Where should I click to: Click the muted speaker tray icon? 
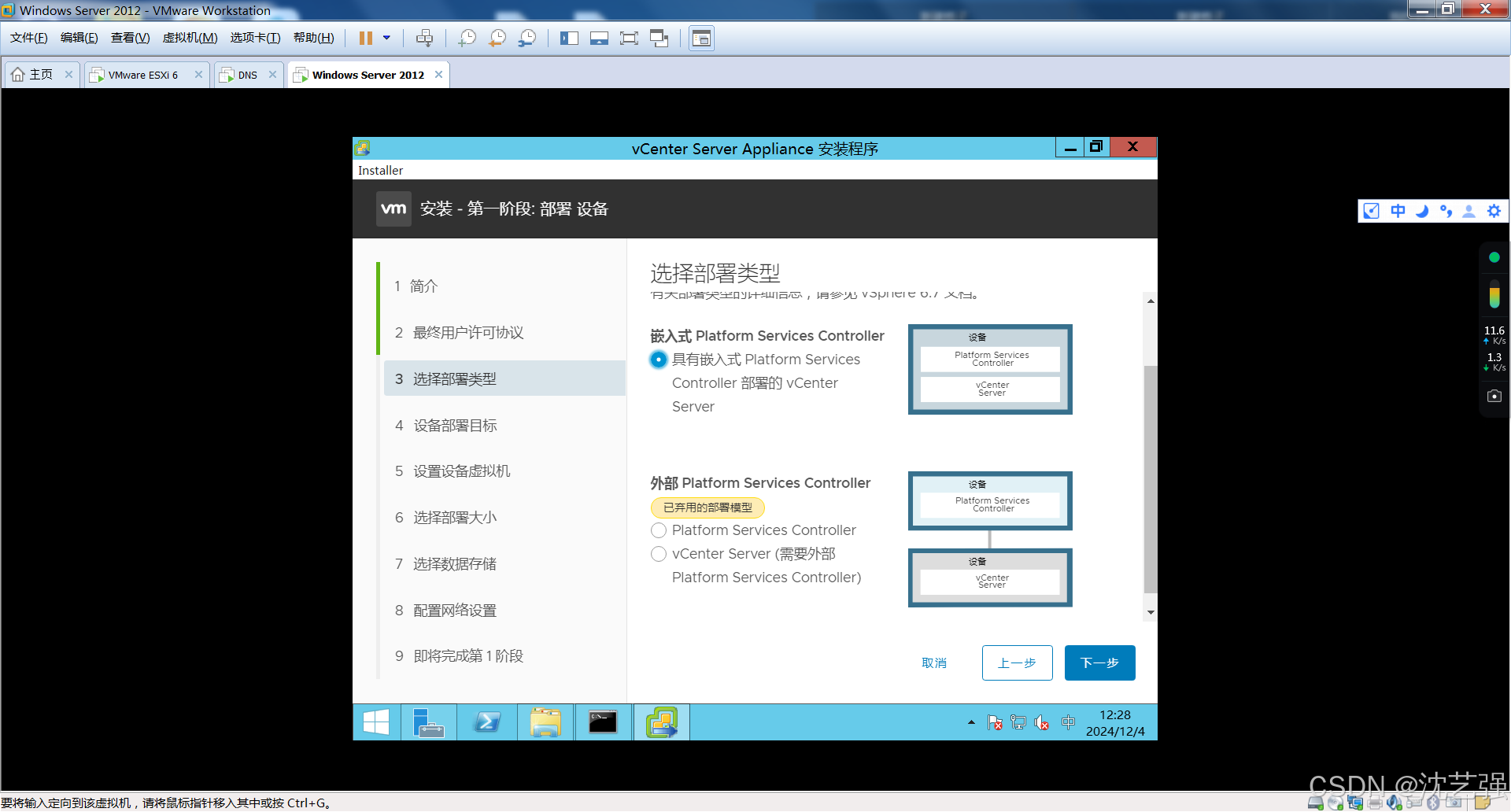point(1042,722)
